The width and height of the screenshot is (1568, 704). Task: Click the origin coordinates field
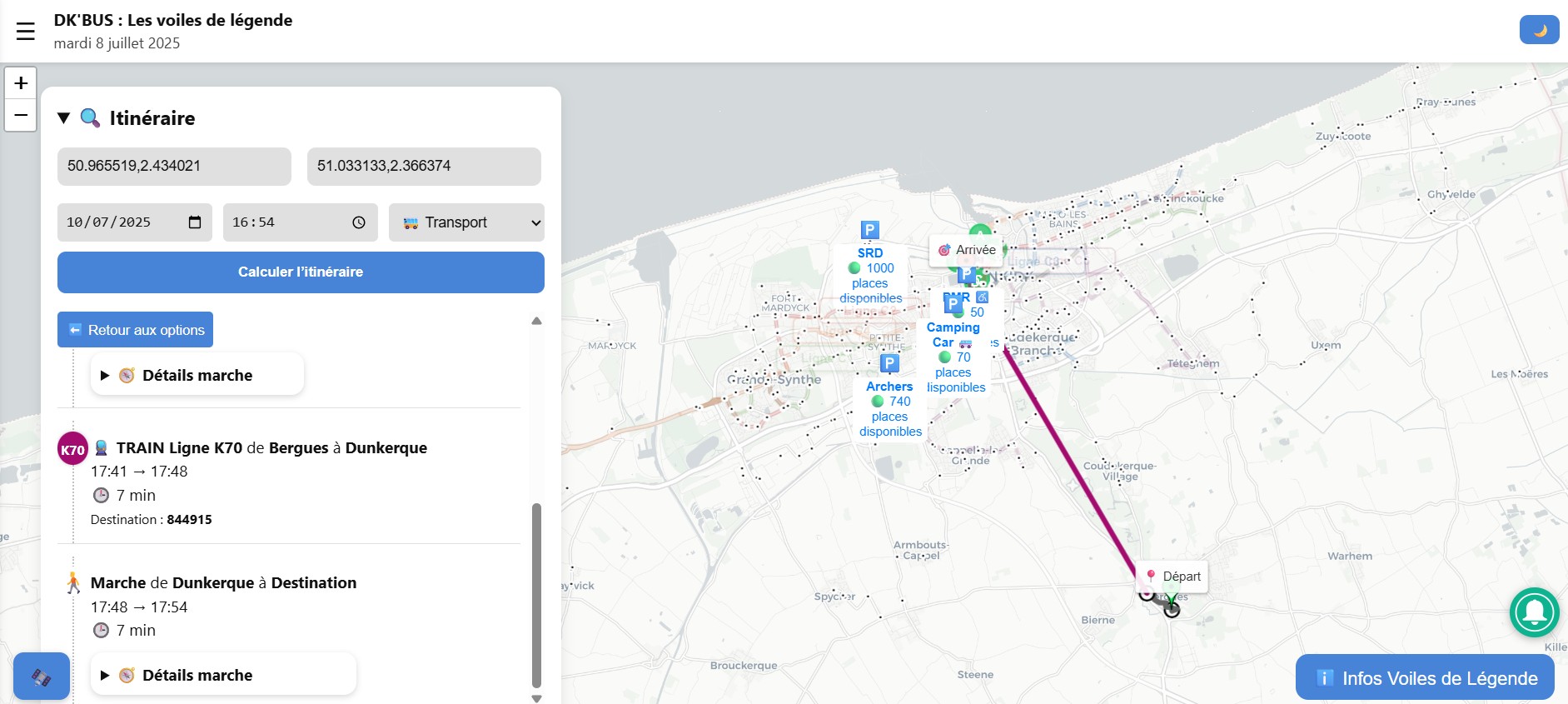(x=174, y=166)
